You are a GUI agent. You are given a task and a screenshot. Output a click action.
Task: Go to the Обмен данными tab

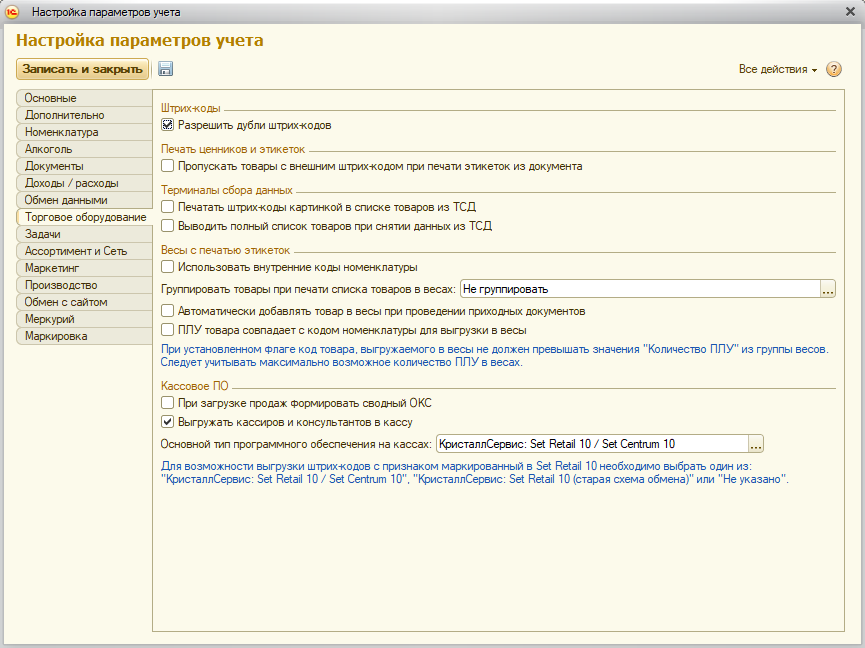pos(84,200)
